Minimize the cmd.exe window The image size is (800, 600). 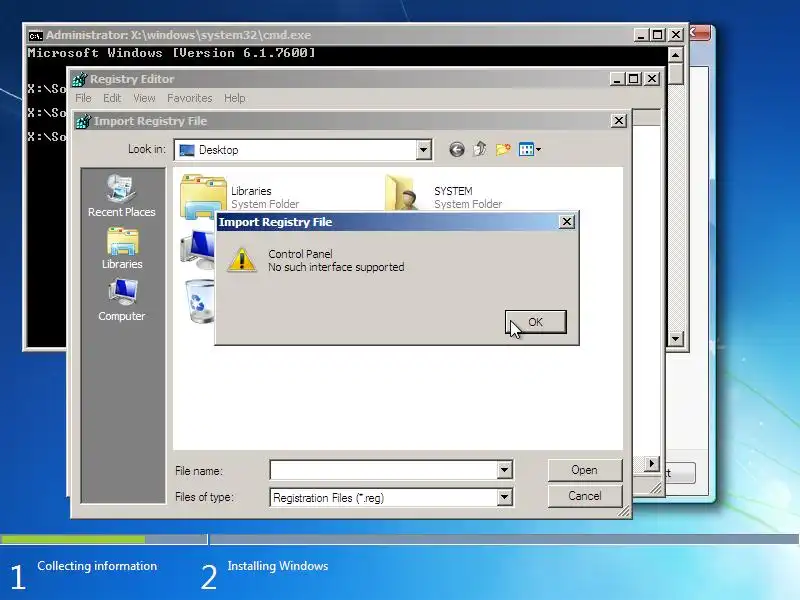click(x=641, y=35)
